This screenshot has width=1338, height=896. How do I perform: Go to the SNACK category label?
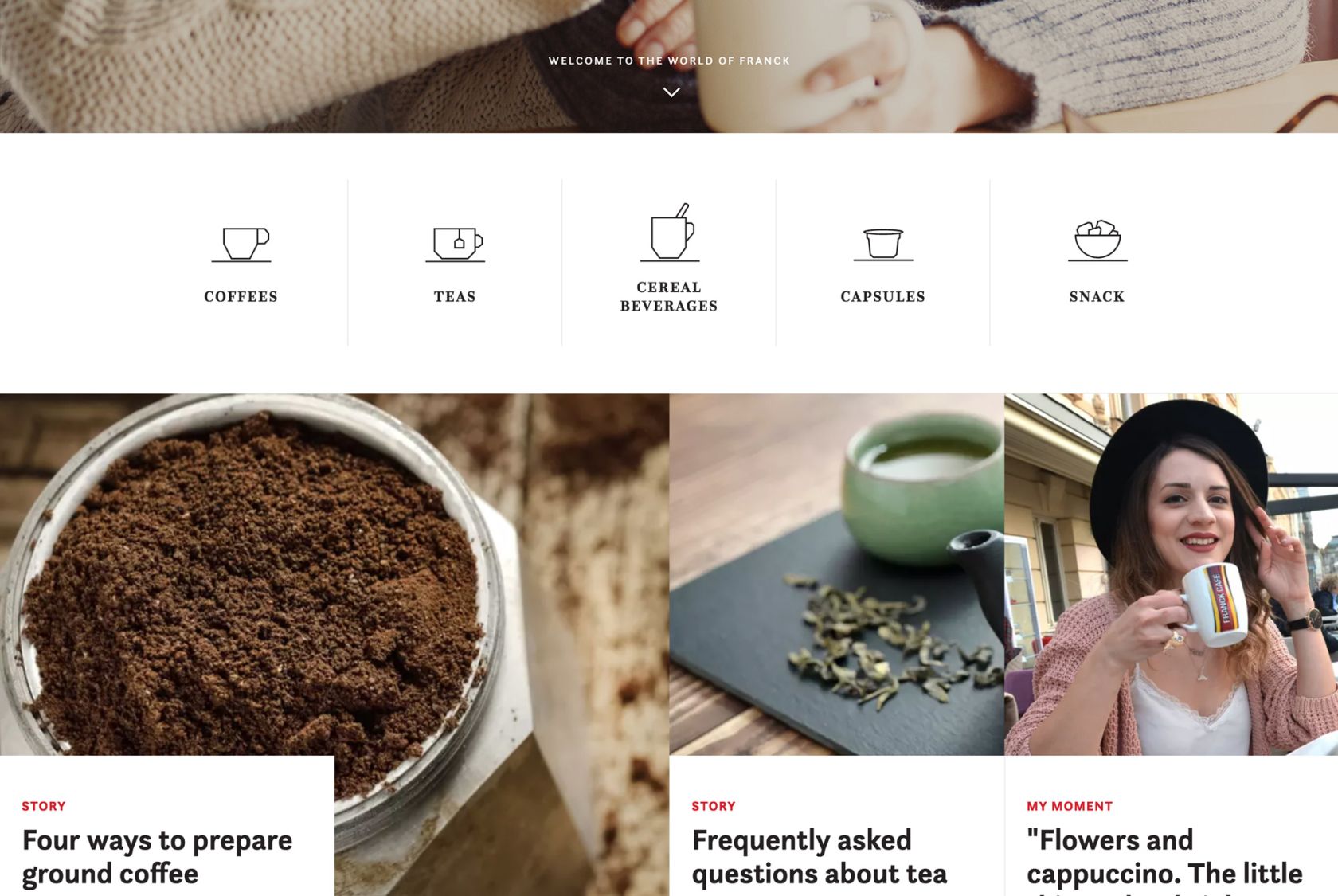tap(1097, 296)
